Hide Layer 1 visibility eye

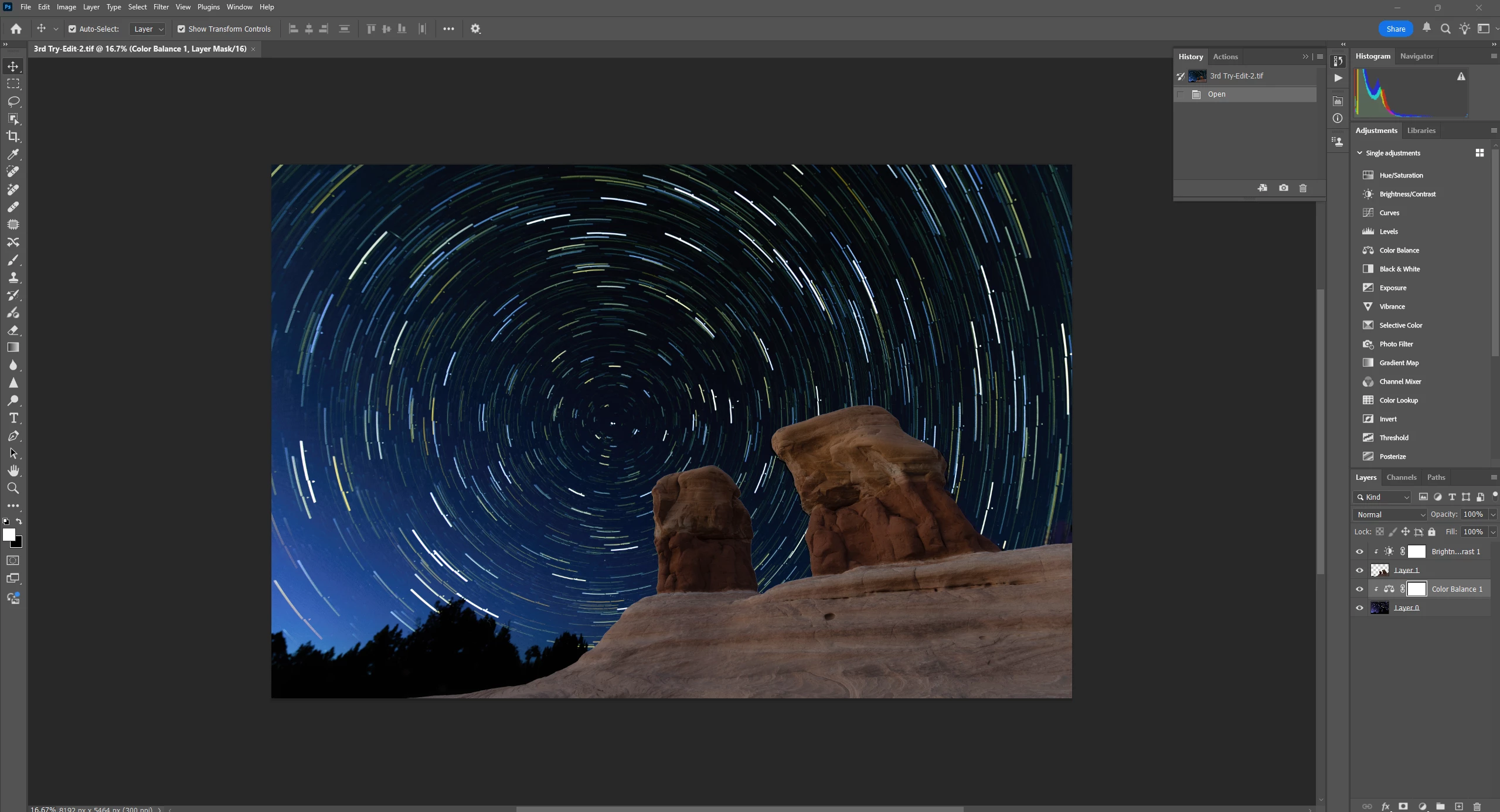coord(1359,570)
